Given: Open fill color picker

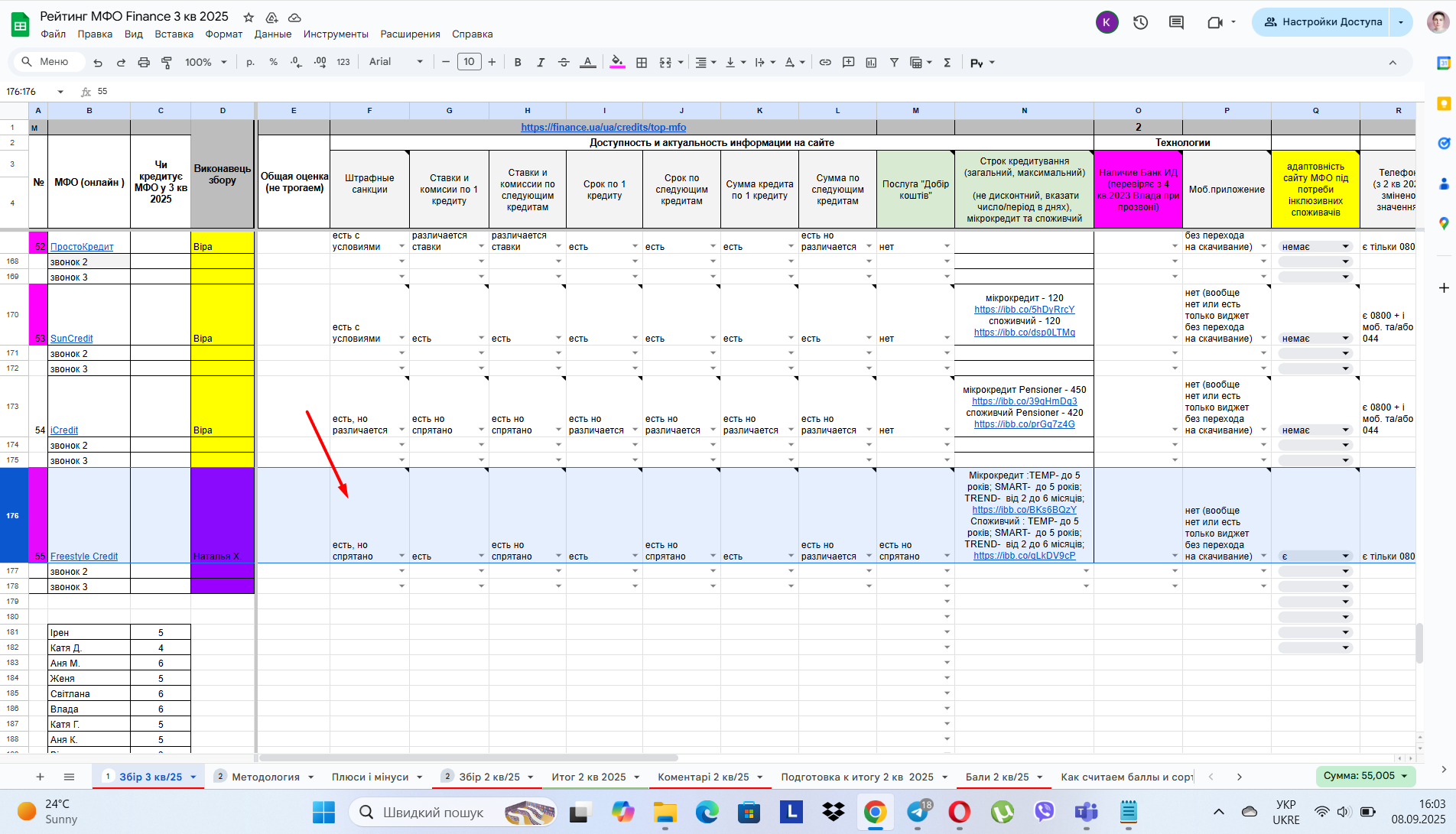Looking at the screenshot, I should [x=617, y=63].
